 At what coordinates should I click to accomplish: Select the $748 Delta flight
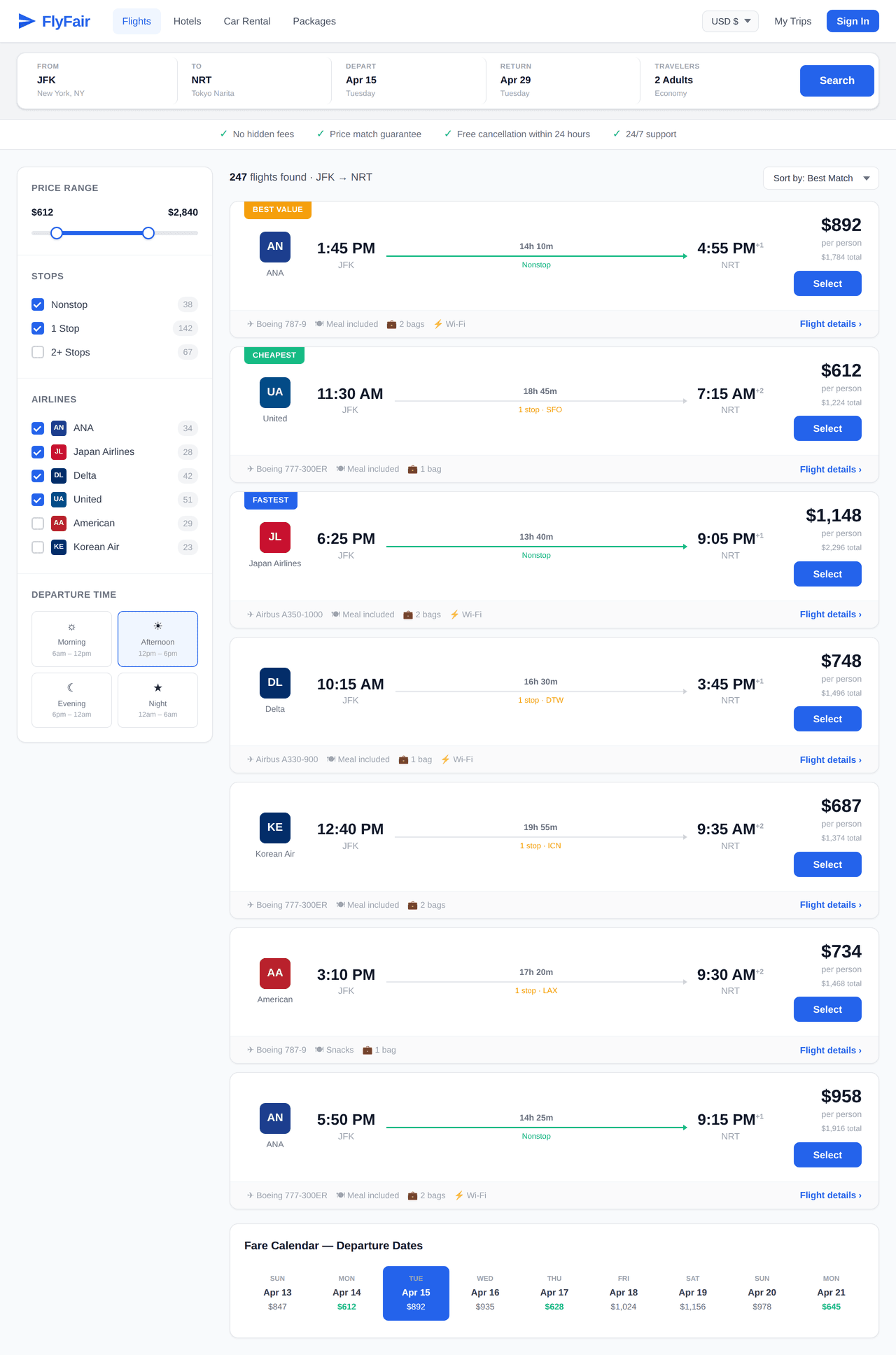(827, 719)
